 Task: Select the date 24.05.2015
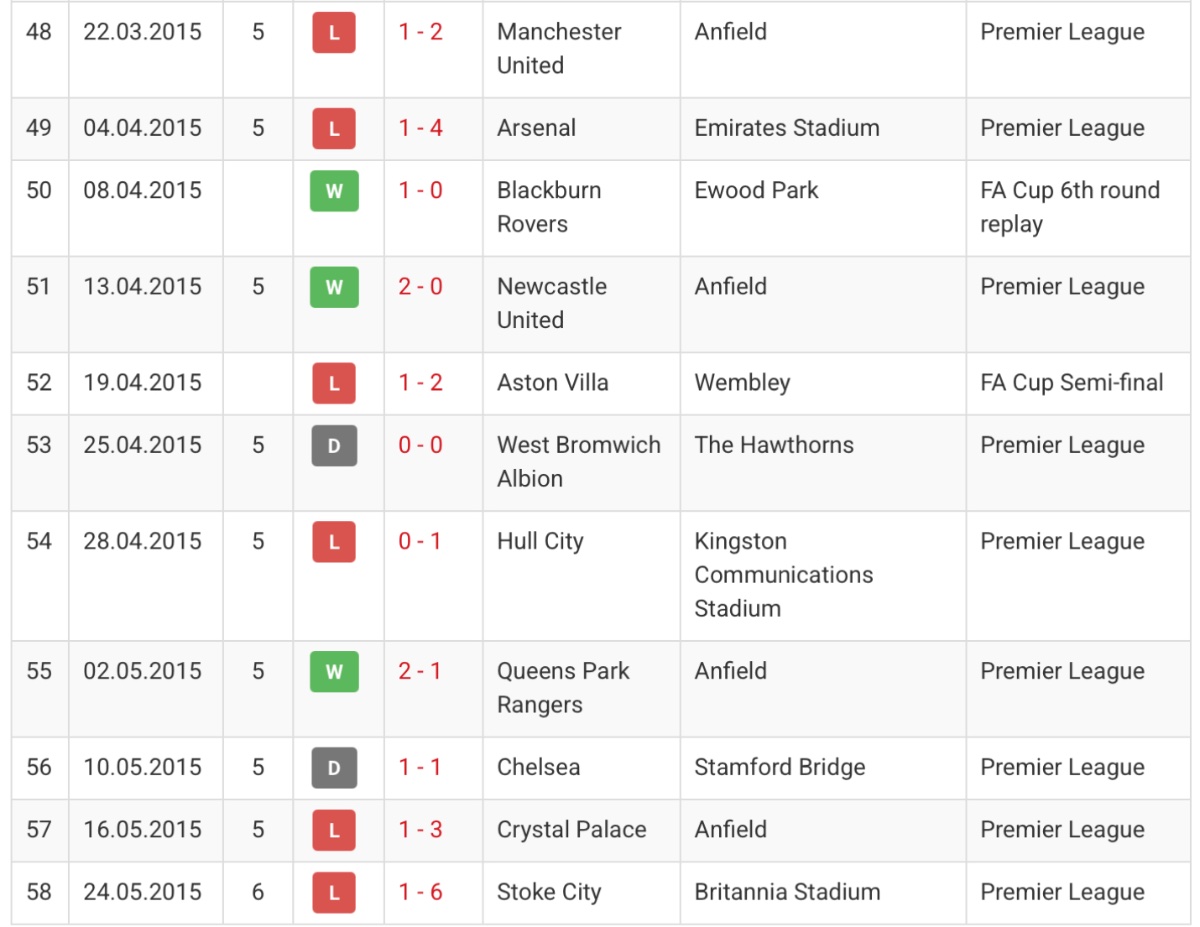tap(143, 892)
